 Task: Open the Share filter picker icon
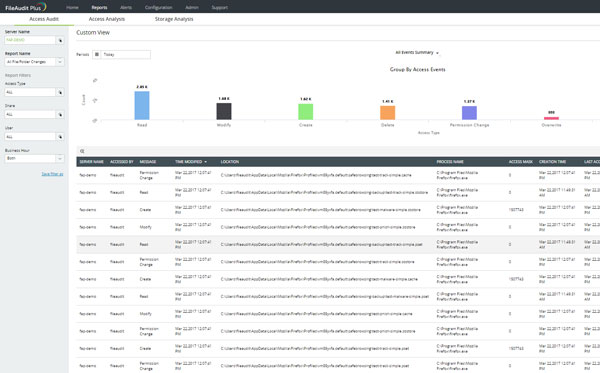[x=60, y=114]
